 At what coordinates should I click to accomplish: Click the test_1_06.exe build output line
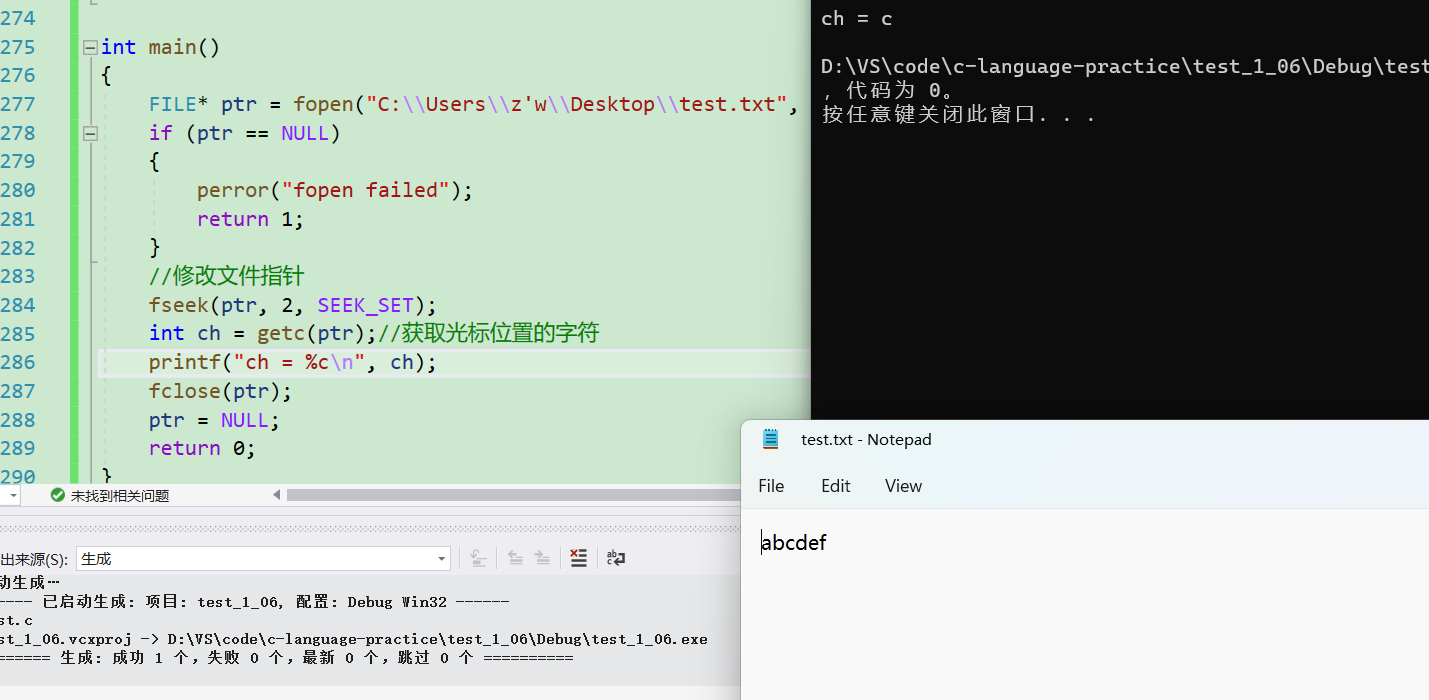354,639
